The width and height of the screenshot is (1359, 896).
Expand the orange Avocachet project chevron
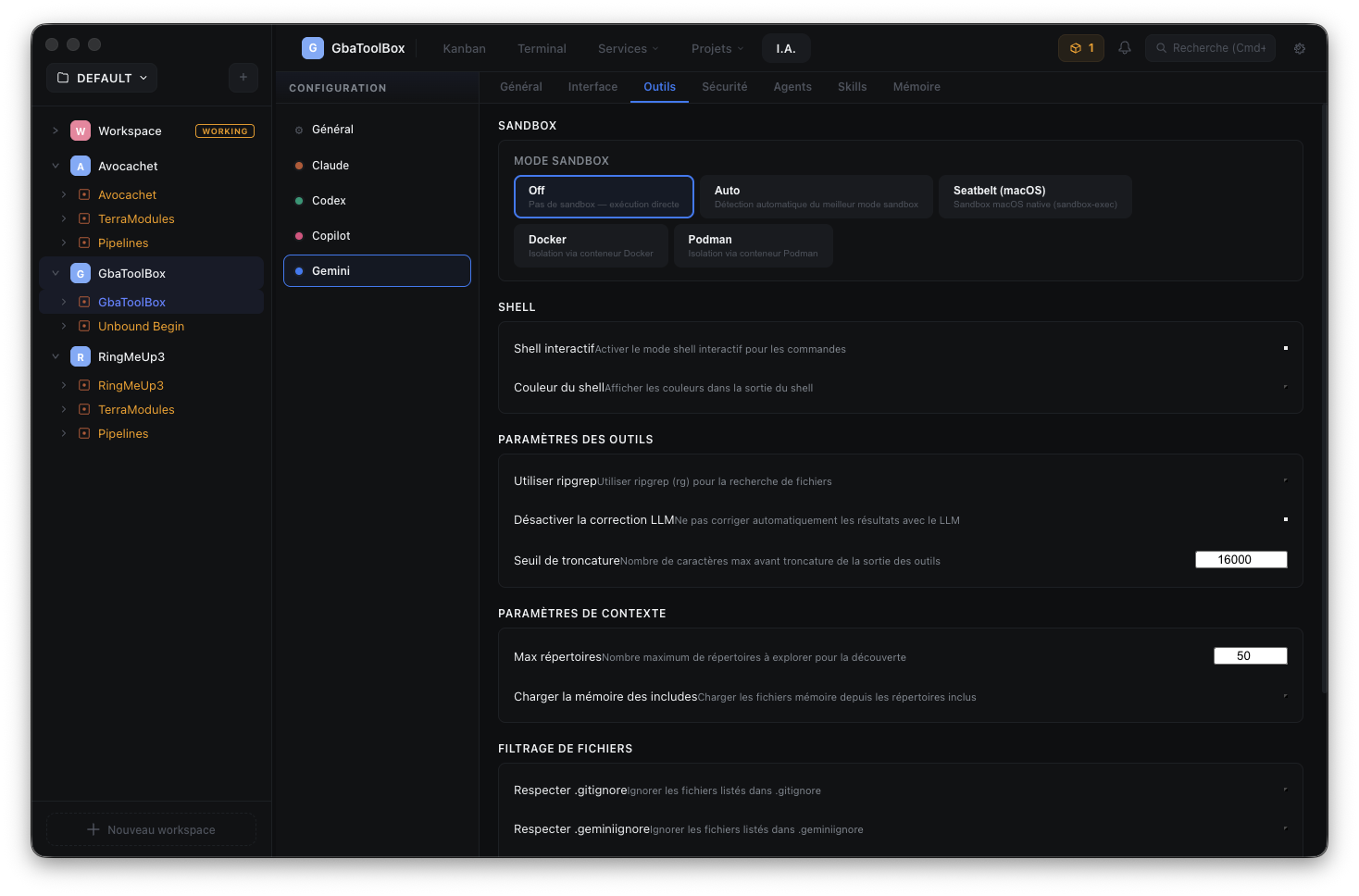point(64,195)
